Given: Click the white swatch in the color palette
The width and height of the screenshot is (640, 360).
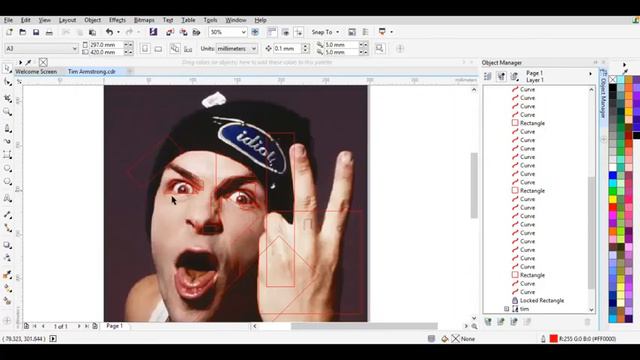Looking at the screenshot, I should tap(613, 167).
